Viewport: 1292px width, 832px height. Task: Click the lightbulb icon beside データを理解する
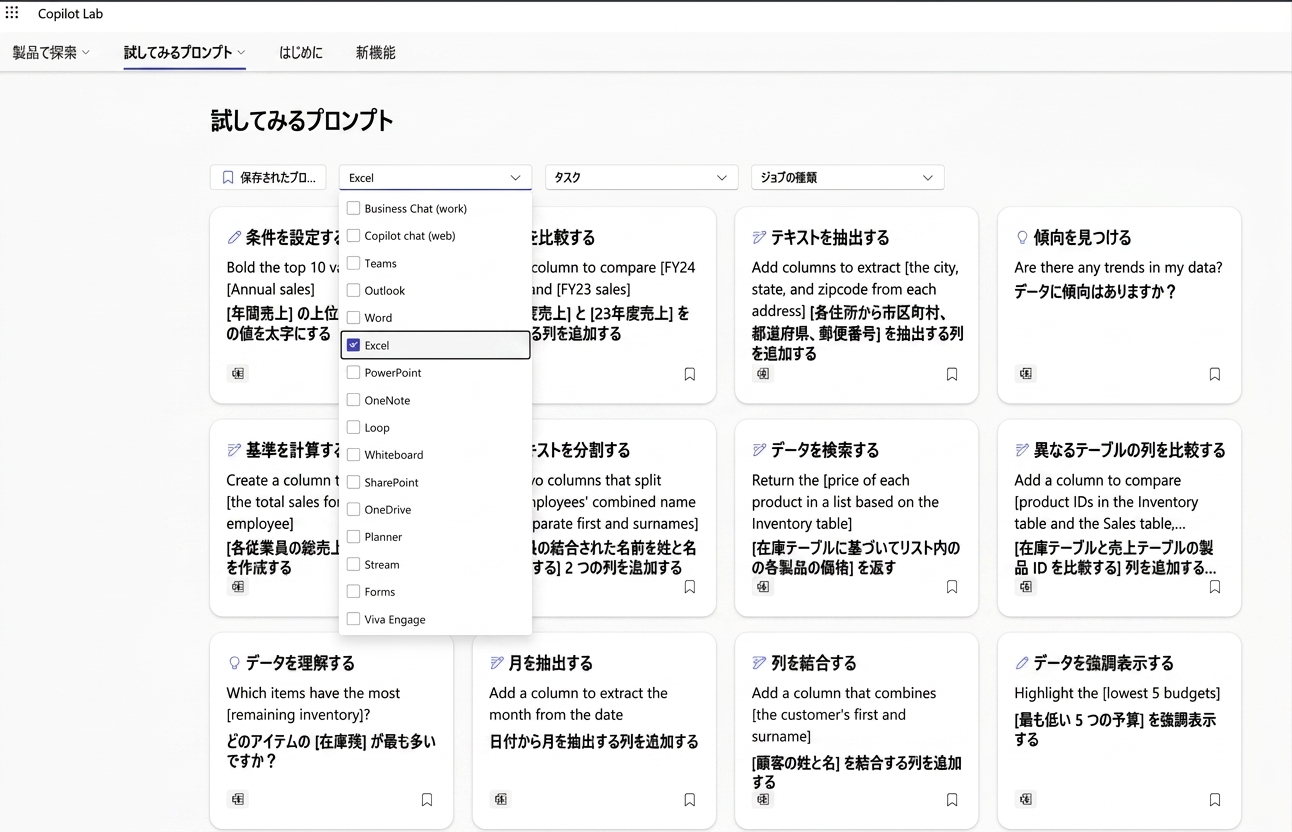(x=234, y=662)
